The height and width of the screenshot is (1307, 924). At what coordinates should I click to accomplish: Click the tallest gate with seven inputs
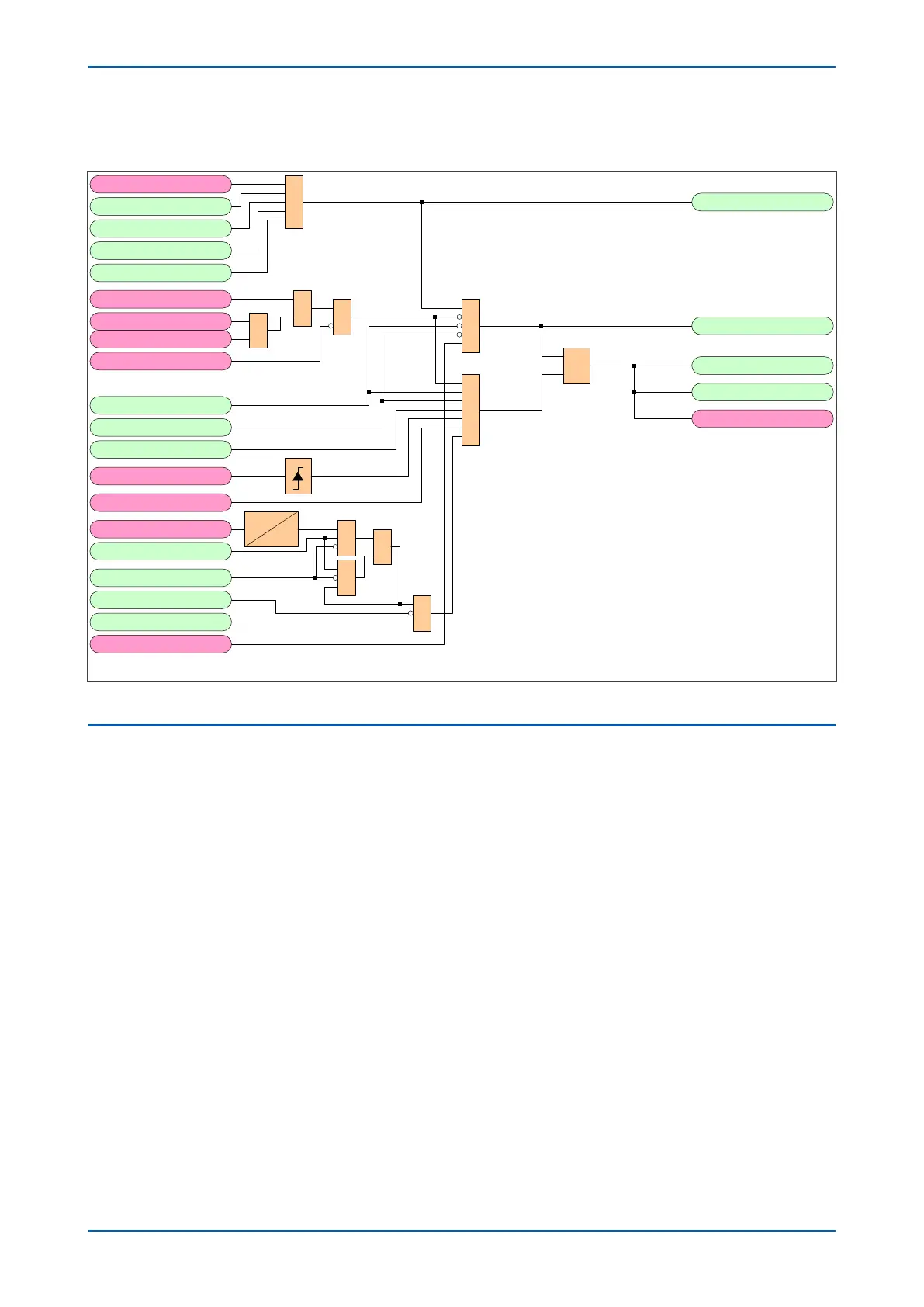[471, 410]
